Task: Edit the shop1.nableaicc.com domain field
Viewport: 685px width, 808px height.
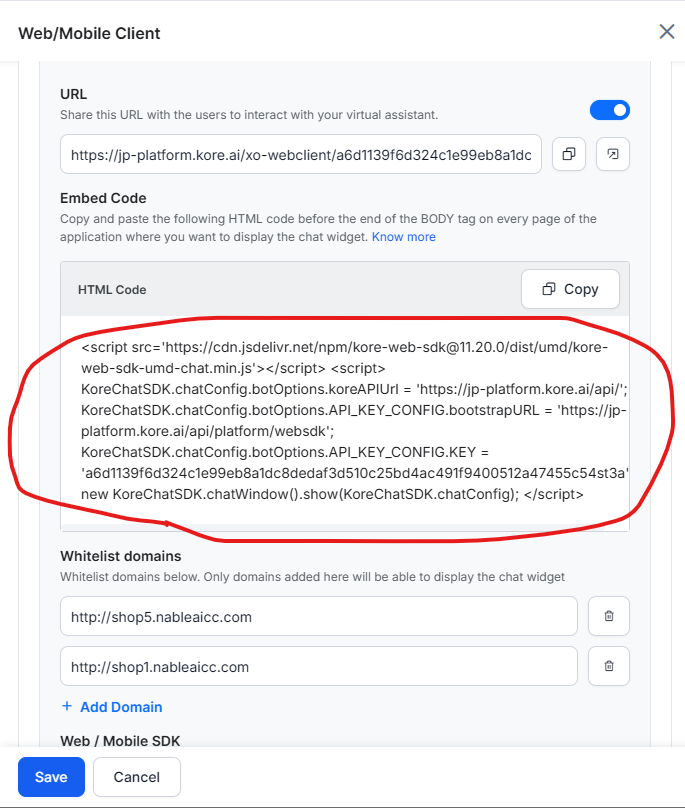Action: [x=318, y=667]
